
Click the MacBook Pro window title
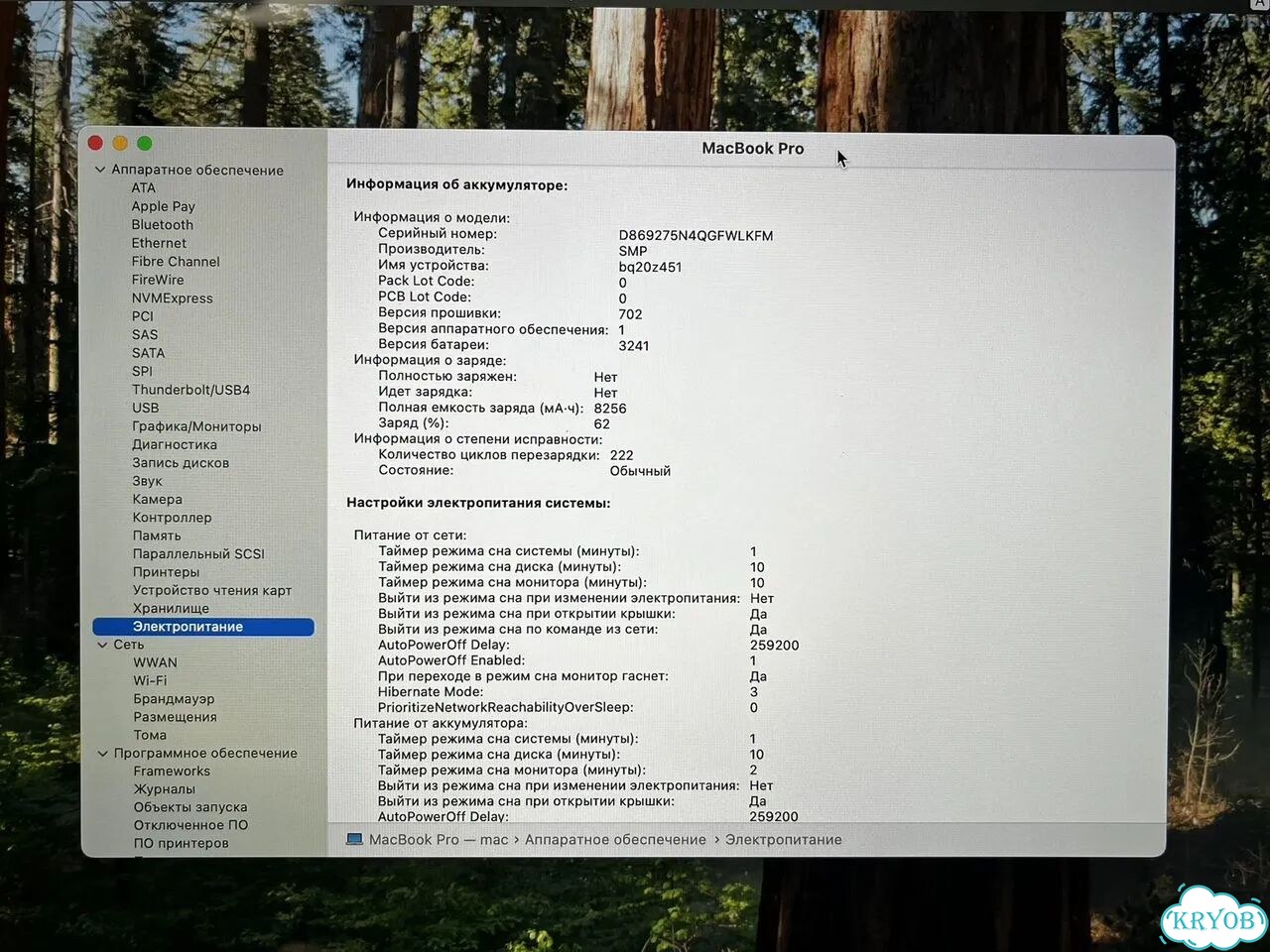pos(753,149)
